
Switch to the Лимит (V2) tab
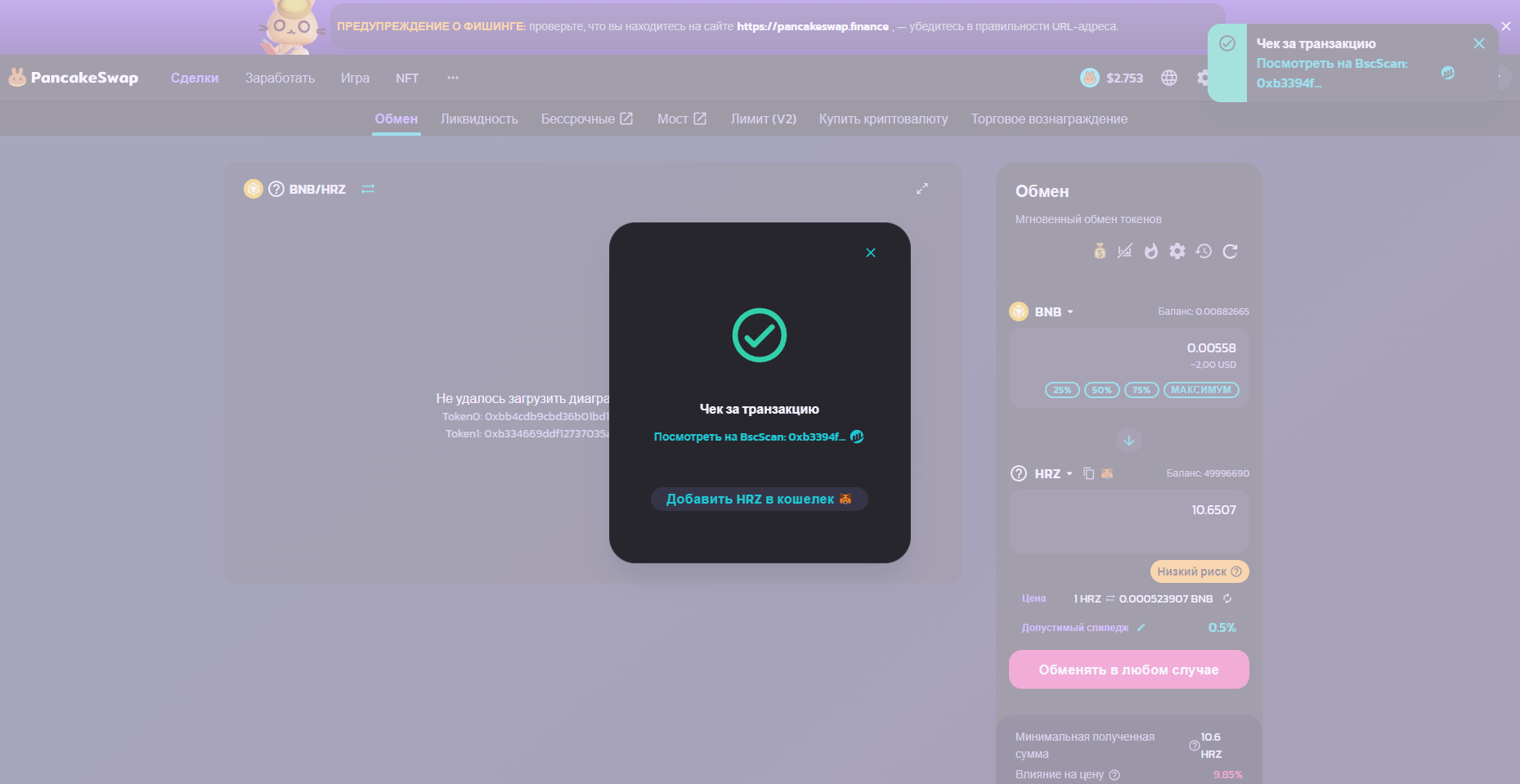click(764, 119)
